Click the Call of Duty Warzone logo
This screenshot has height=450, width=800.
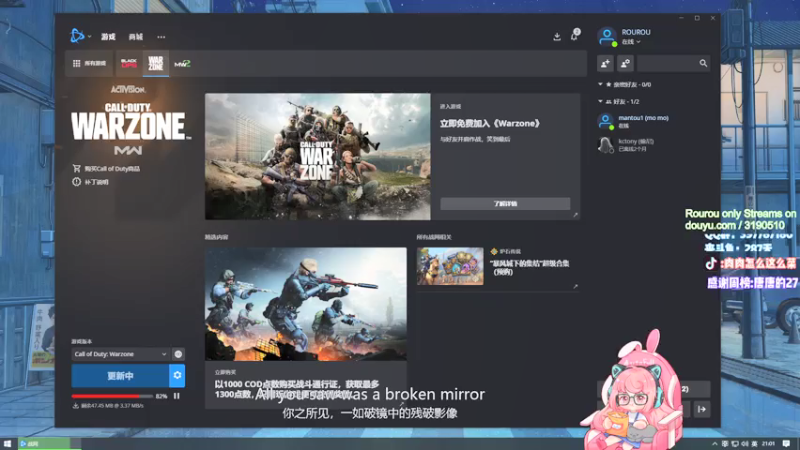[x=130, y=122]
